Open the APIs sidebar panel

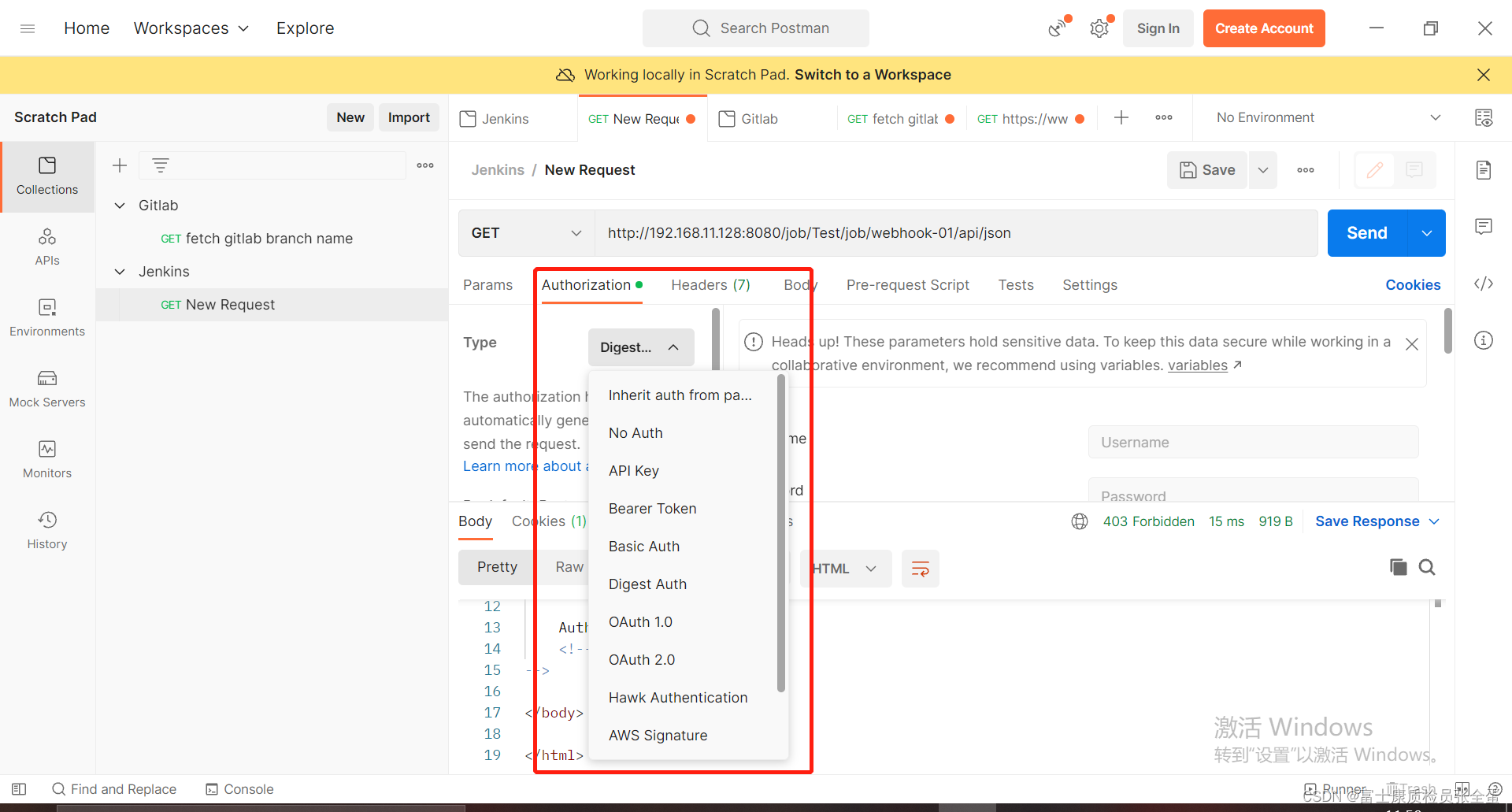click(x=47, y=247)
